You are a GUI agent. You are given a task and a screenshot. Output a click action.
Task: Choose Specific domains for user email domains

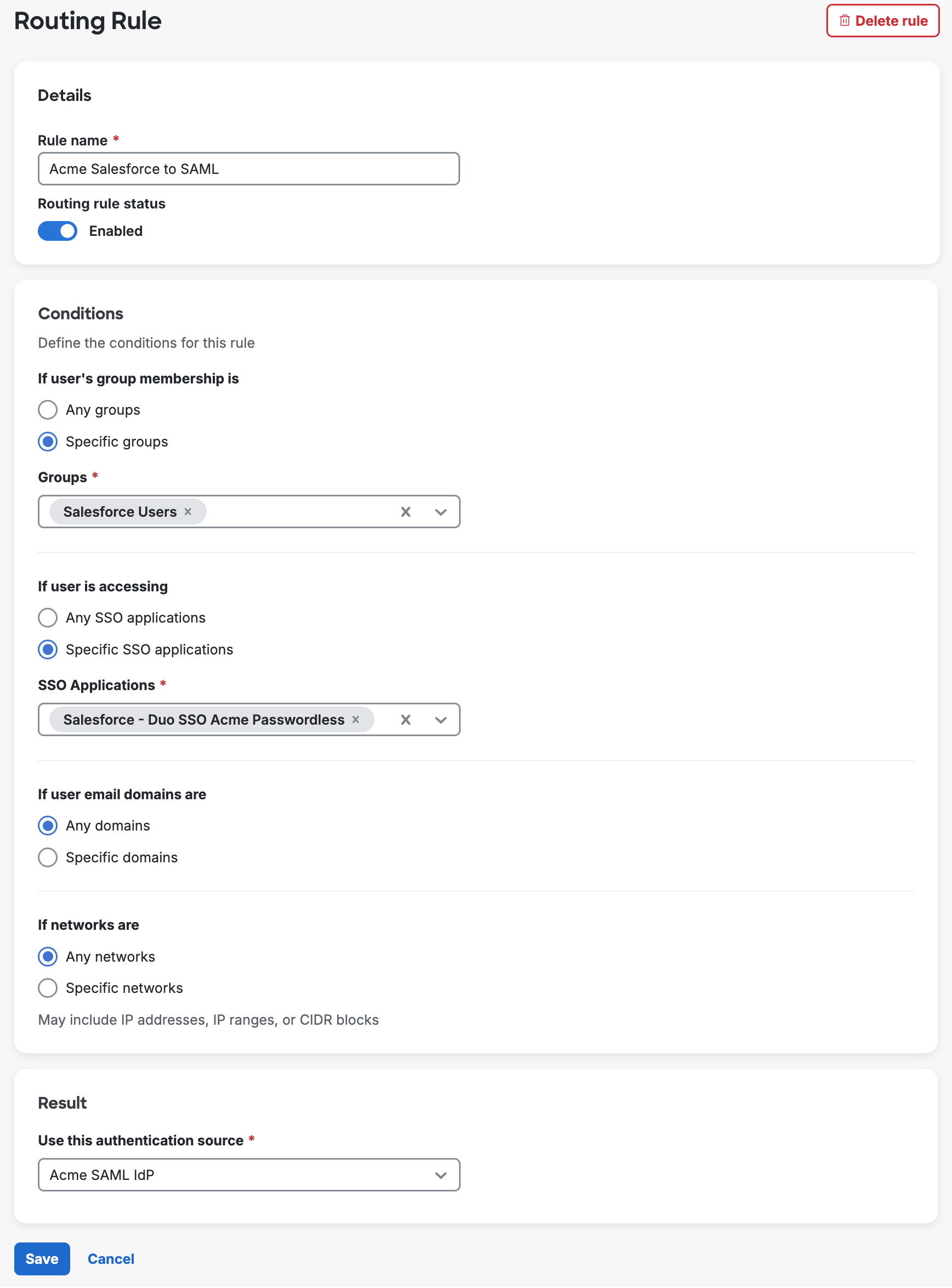pyautogui.click(x=48, y=857)
